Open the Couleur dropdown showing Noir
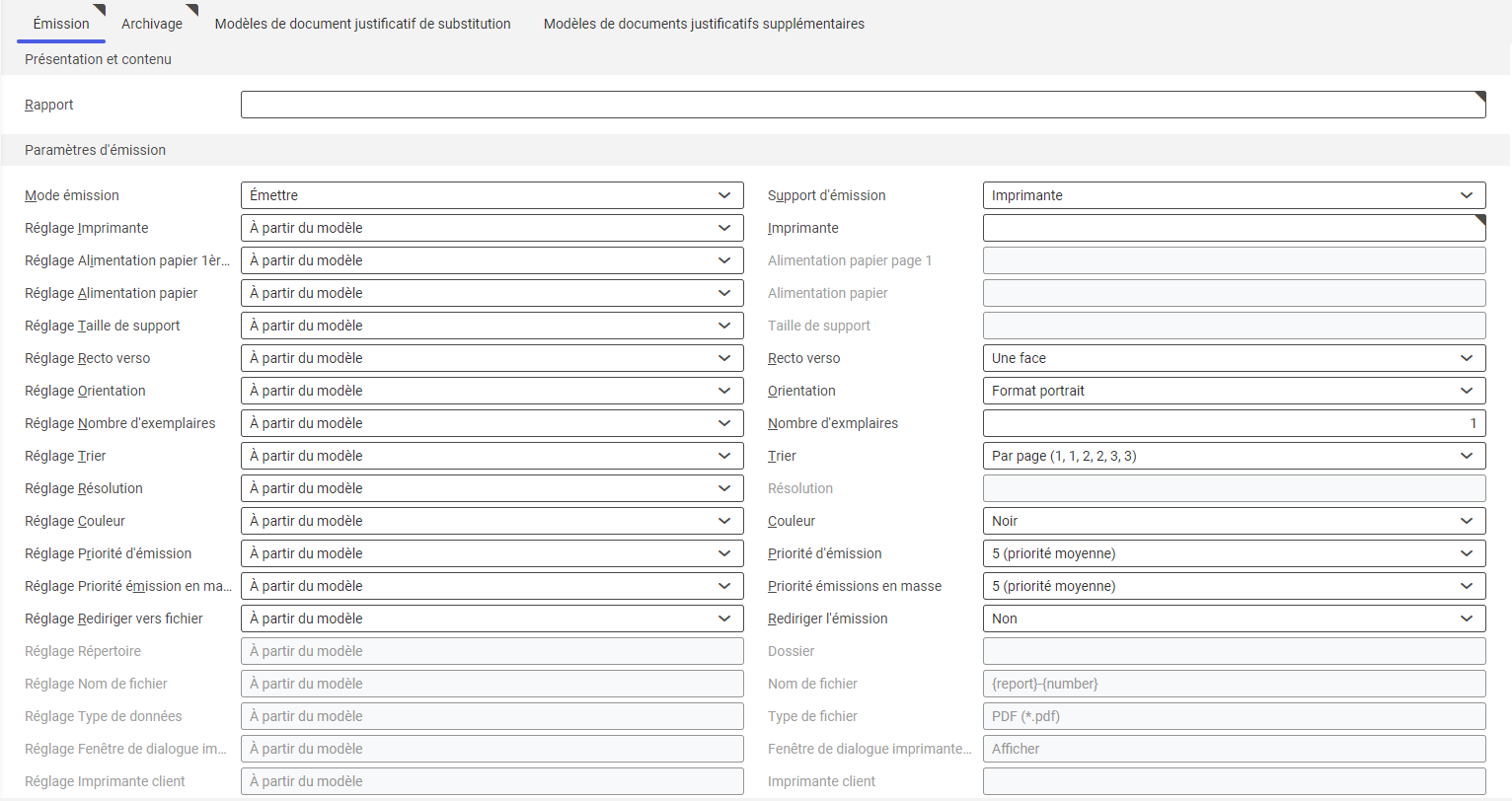 1235,521
